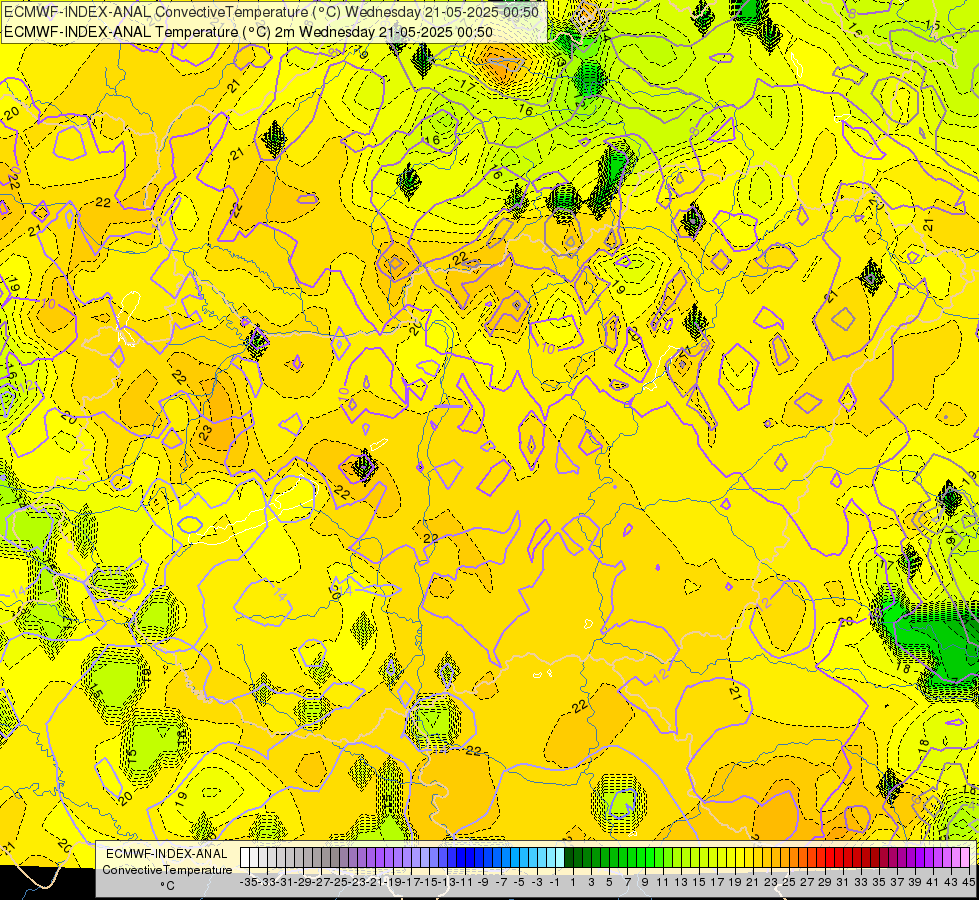Click the '-29' legend scale value
The width and height of the screenshot is (979, 900).
point(303,883)
